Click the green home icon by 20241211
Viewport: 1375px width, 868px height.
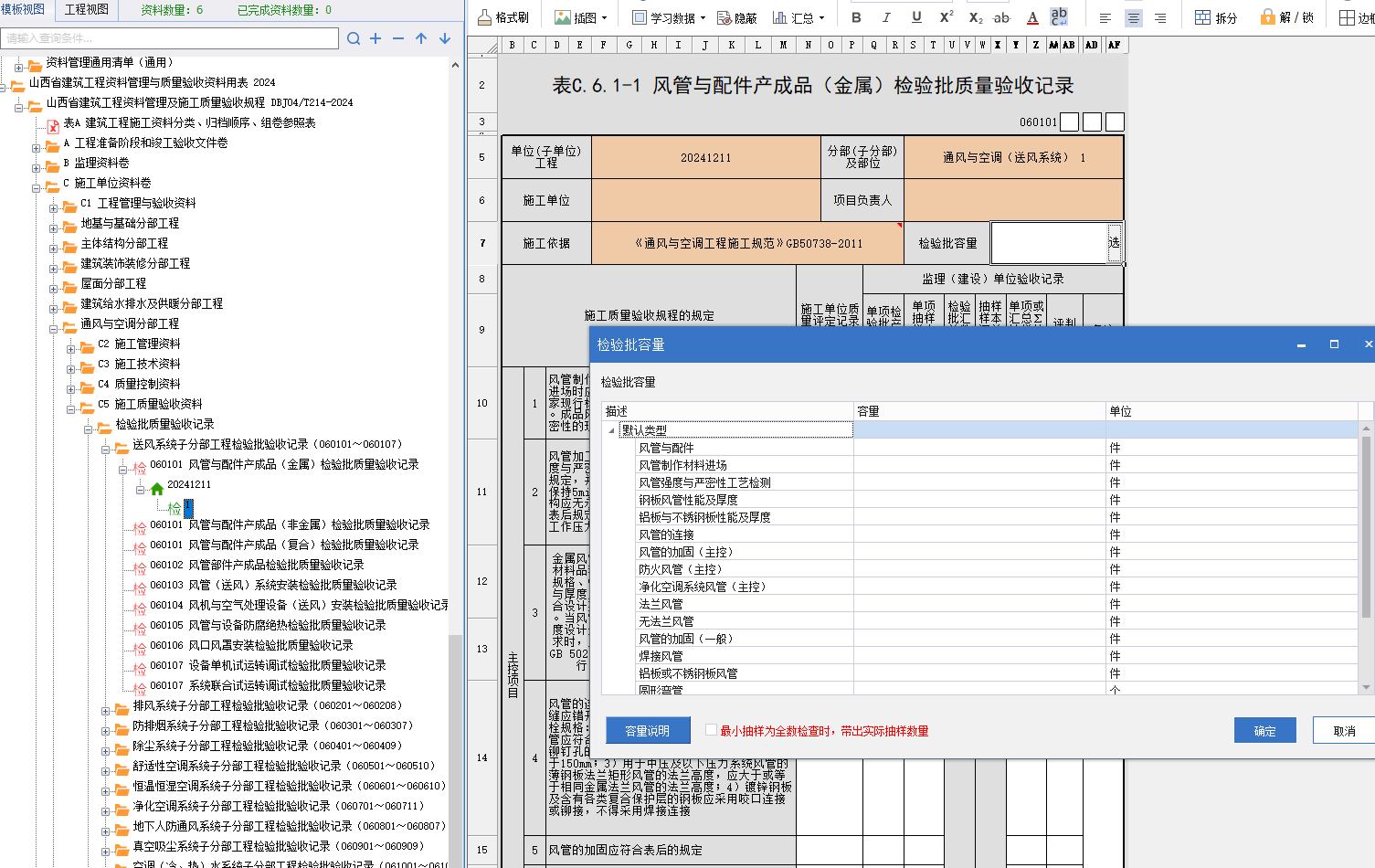[157, 489]
